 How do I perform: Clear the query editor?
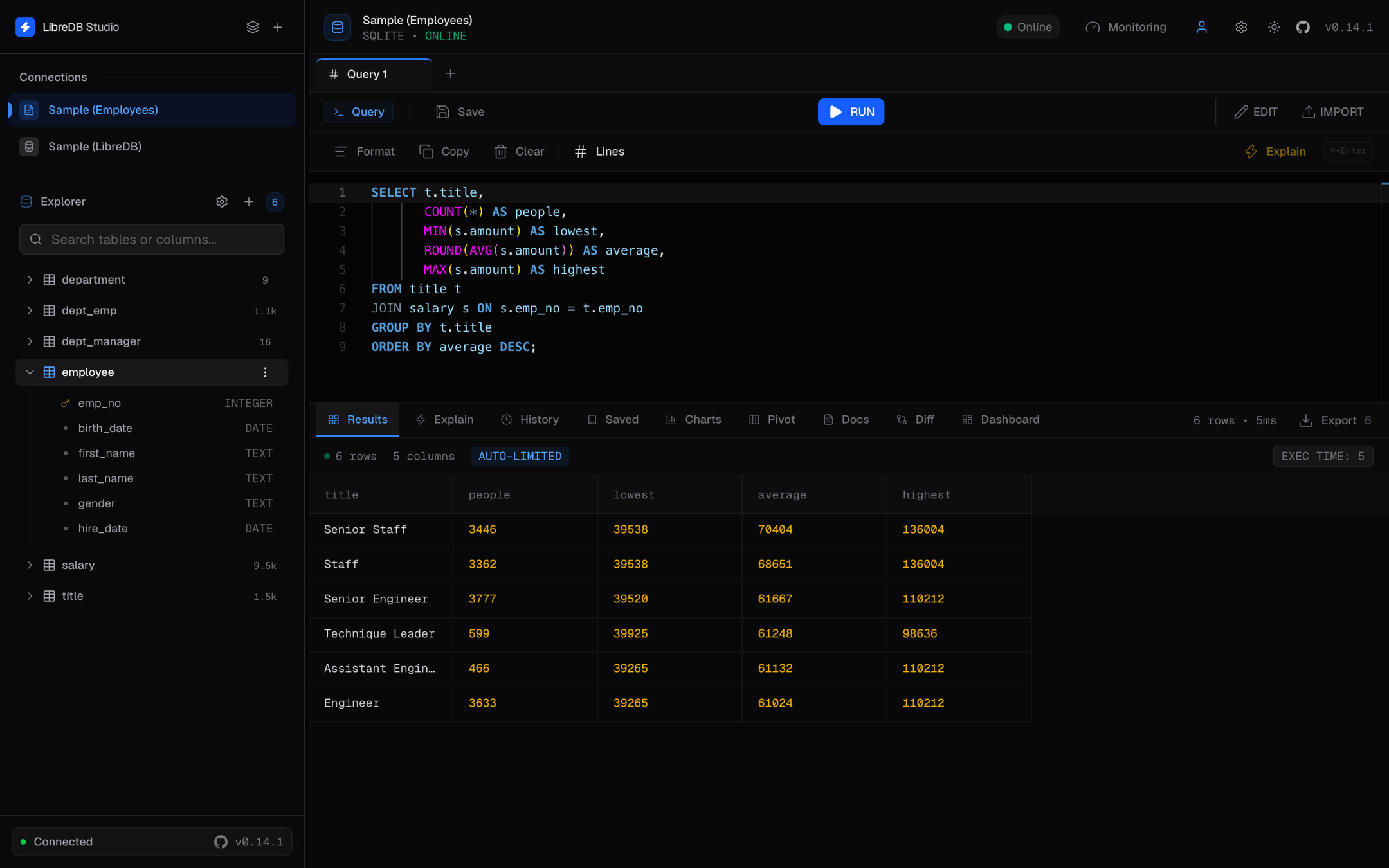pyautogui.click(x=519, y=152)
